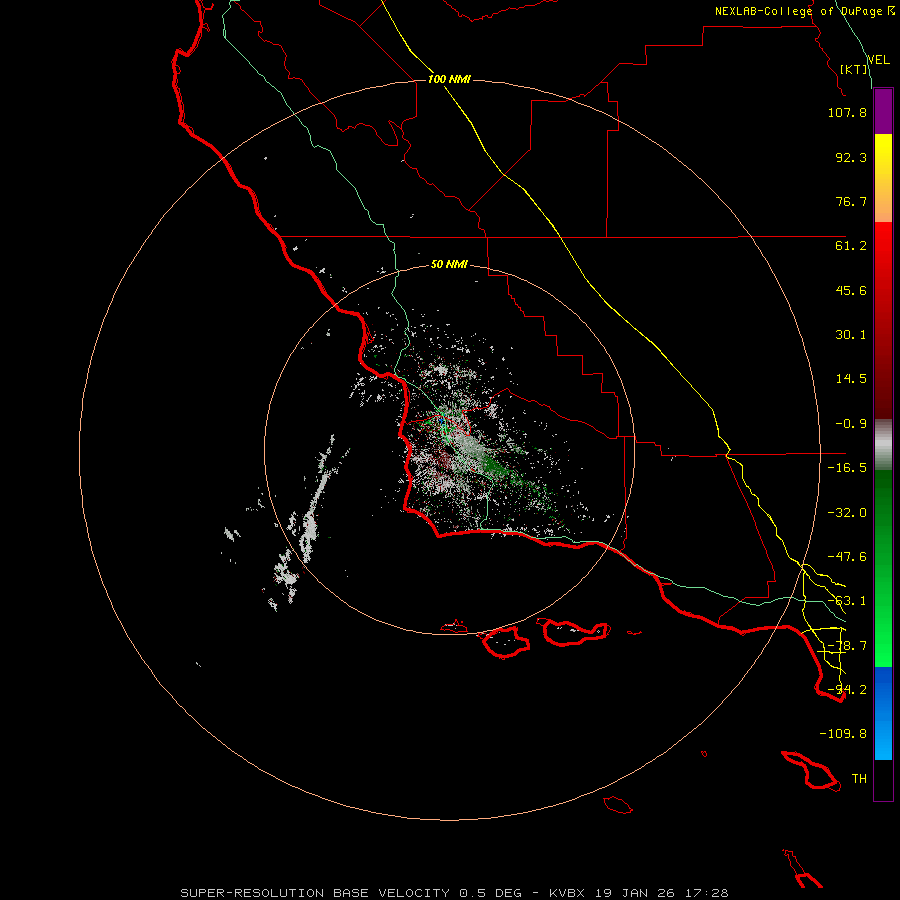The width and height of the screenshot is (900, 900).
Task: Click the 92.3 velocity scale value
Action: point(851,157)
